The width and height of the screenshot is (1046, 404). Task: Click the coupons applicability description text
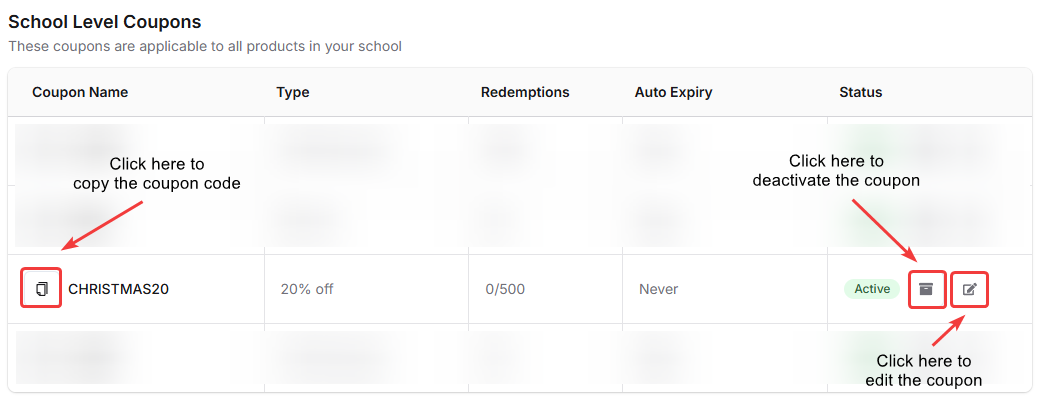[205, 46]
